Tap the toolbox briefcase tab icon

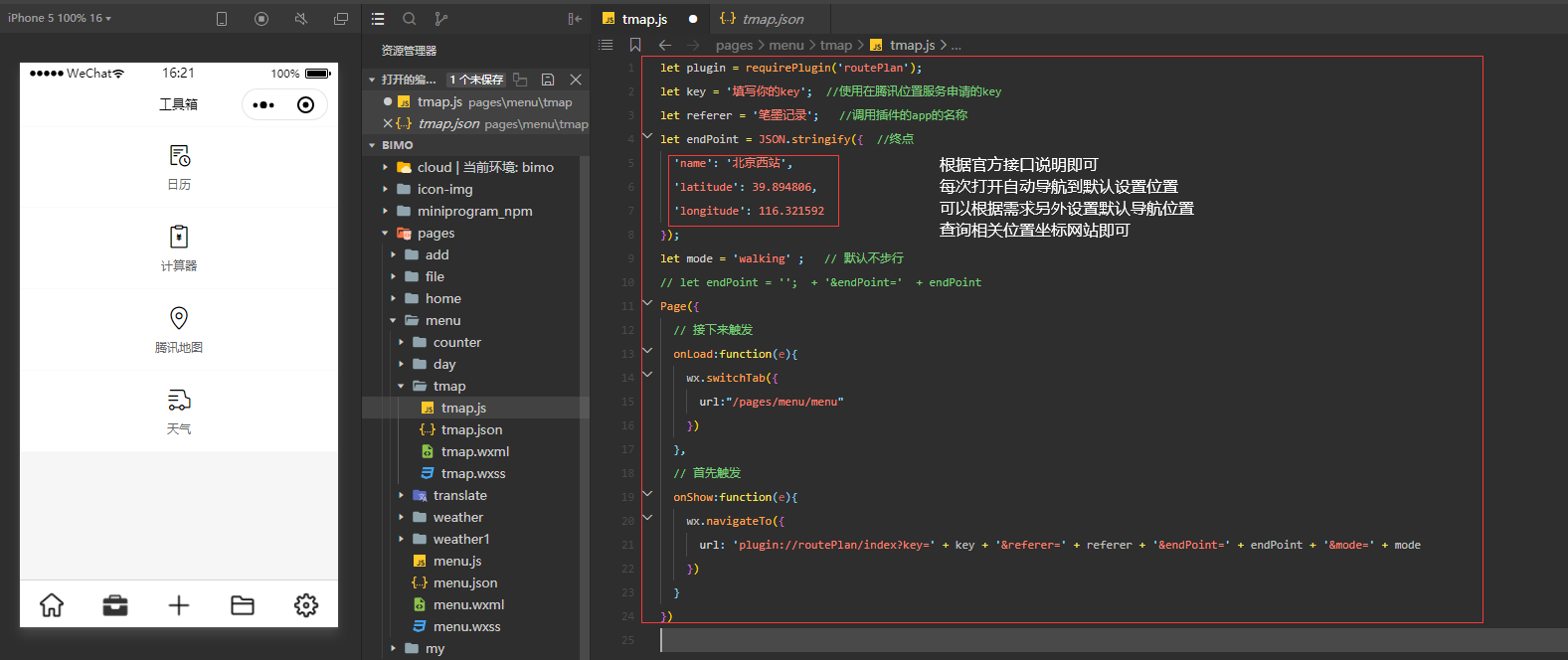115,605
